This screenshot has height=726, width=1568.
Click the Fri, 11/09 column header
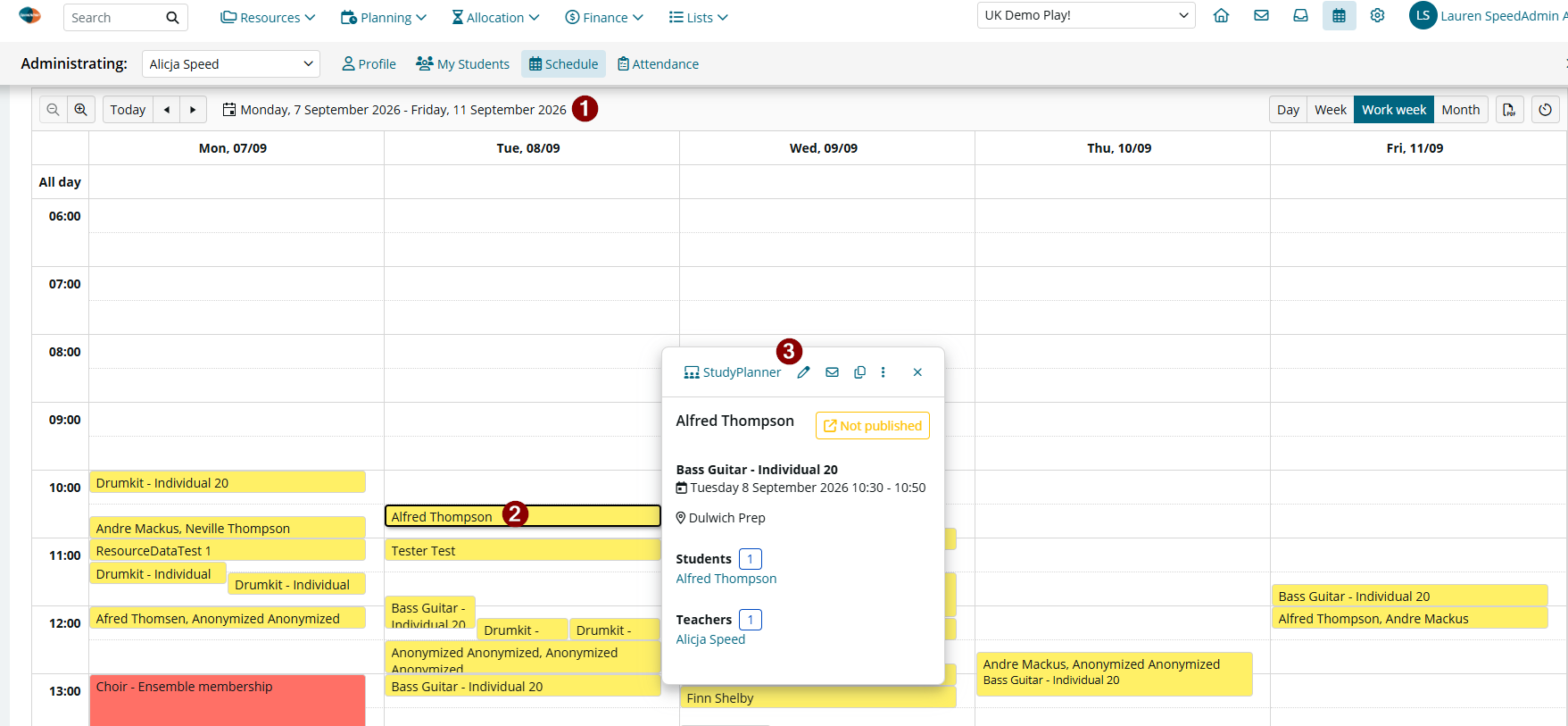coord(1415,148)
